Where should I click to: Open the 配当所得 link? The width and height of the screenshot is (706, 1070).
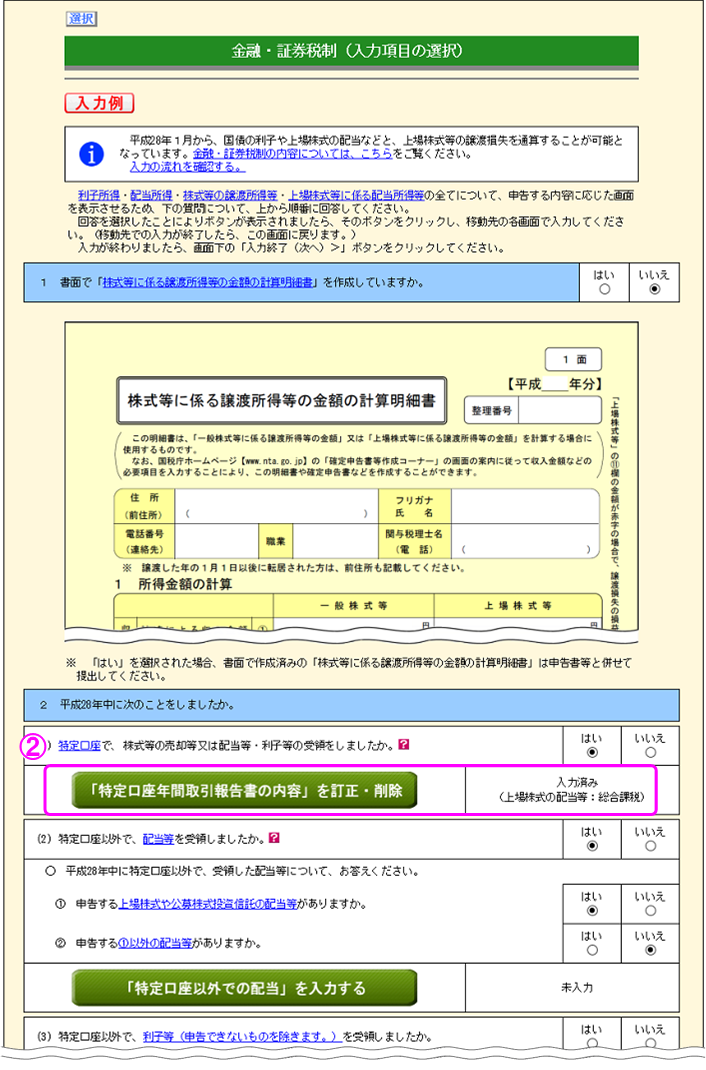151,196
